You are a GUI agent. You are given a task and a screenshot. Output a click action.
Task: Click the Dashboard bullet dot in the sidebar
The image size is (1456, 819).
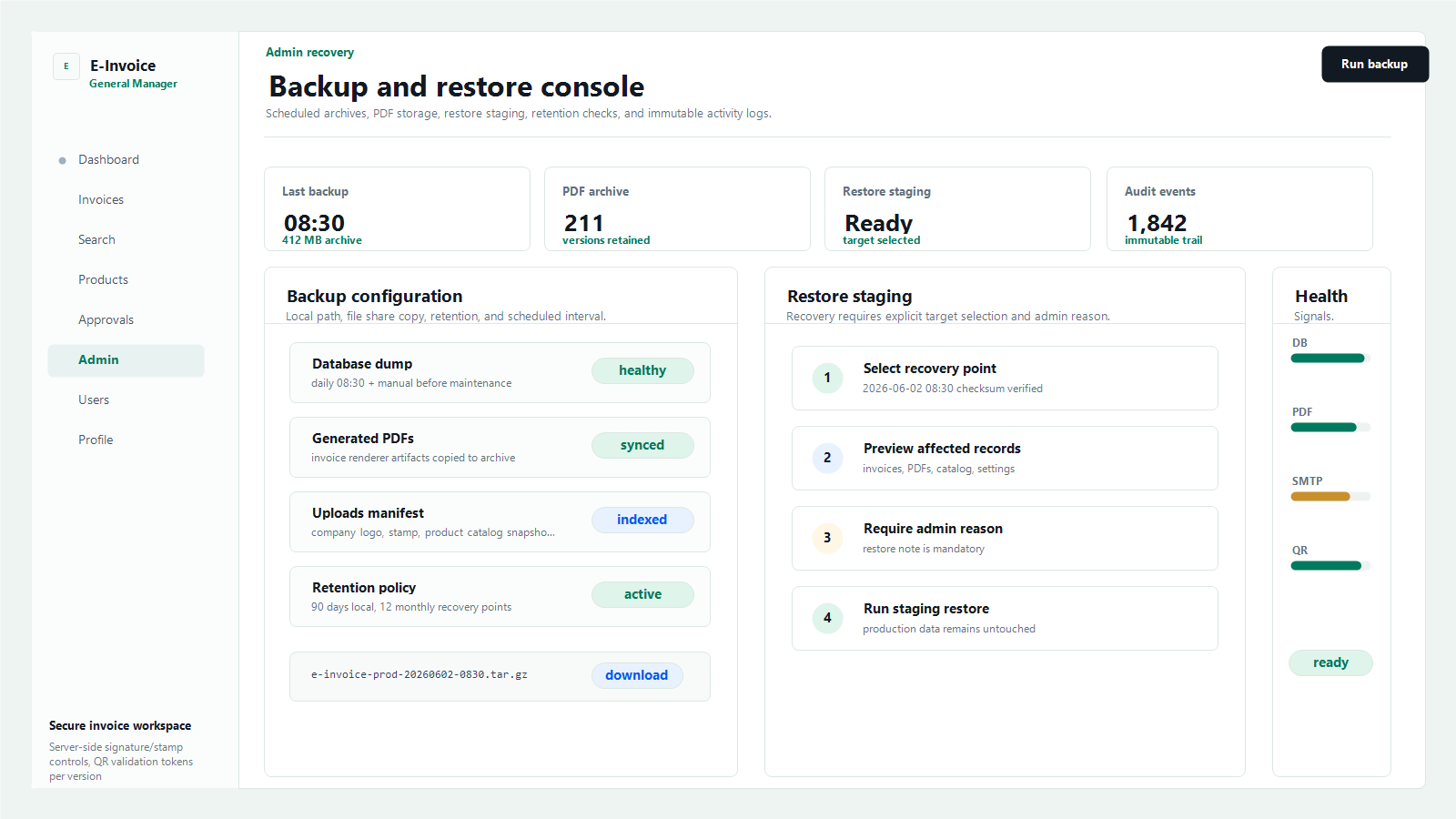[x=62, y=161]
